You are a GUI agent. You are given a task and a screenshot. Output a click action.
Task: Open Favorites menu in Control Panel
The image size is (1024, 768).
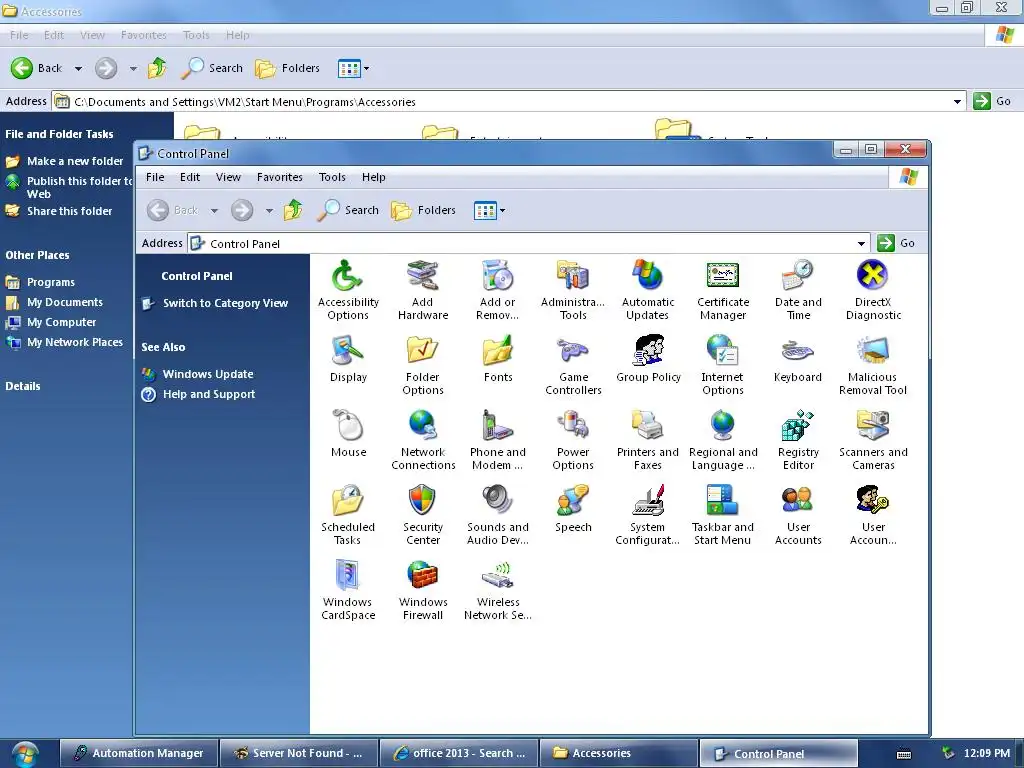tap(280, 177)
